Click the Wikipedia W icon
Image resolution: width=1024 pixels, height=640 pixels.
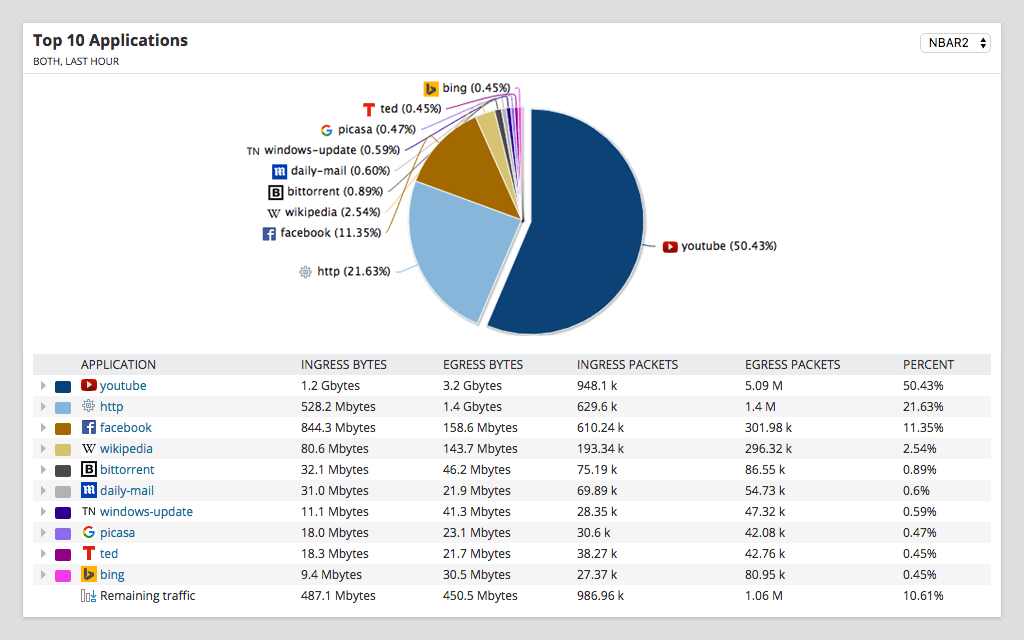[88, 448]
